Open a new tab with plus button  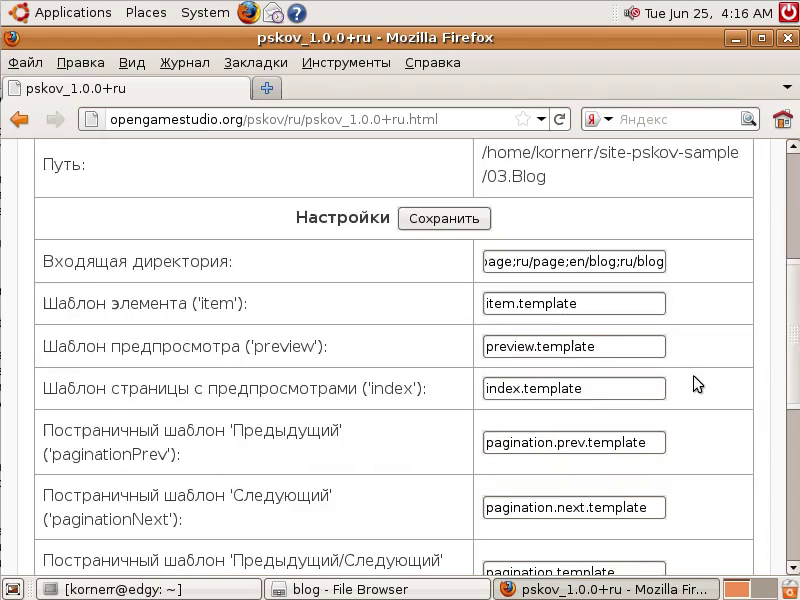[267, 88]
